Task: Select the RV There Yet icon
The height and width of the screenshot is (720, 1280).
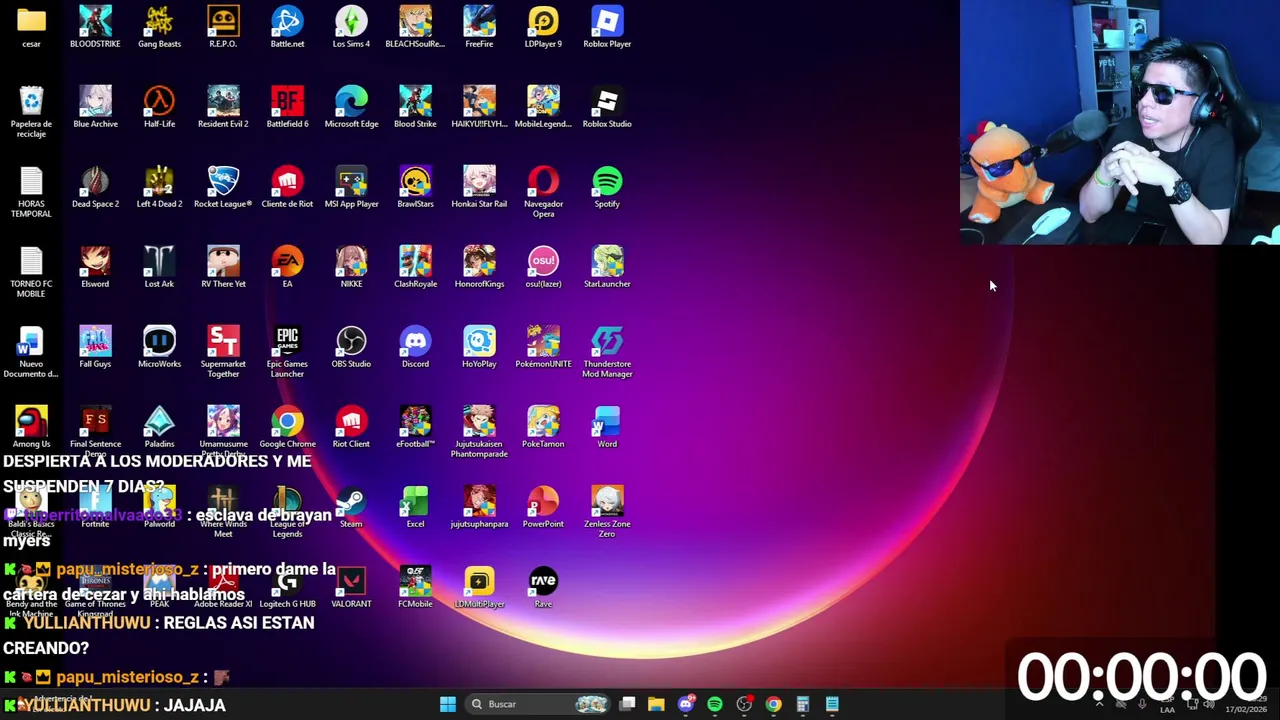Action: pyautogui.click(x=223, y=267)
